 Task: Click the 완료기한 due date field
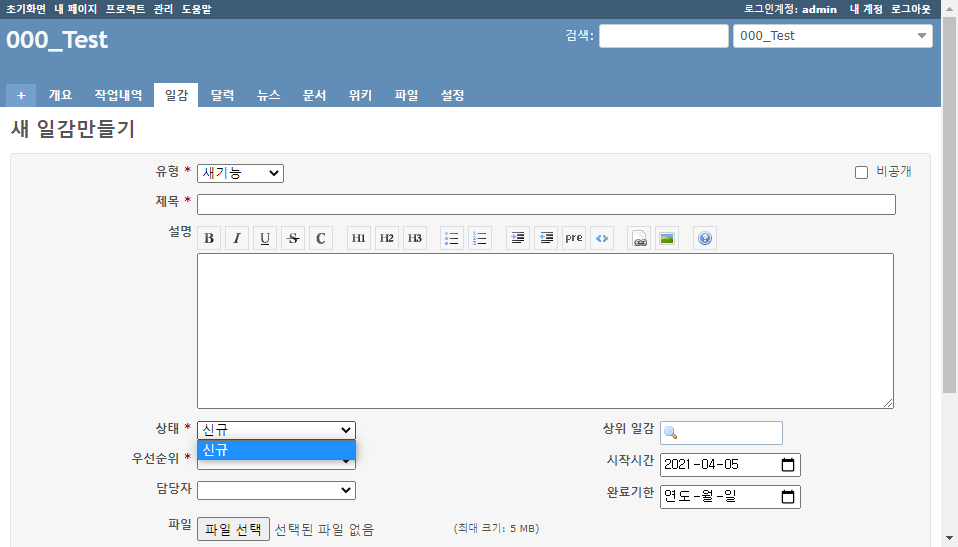pyautogui.click(x=730, y=496)
